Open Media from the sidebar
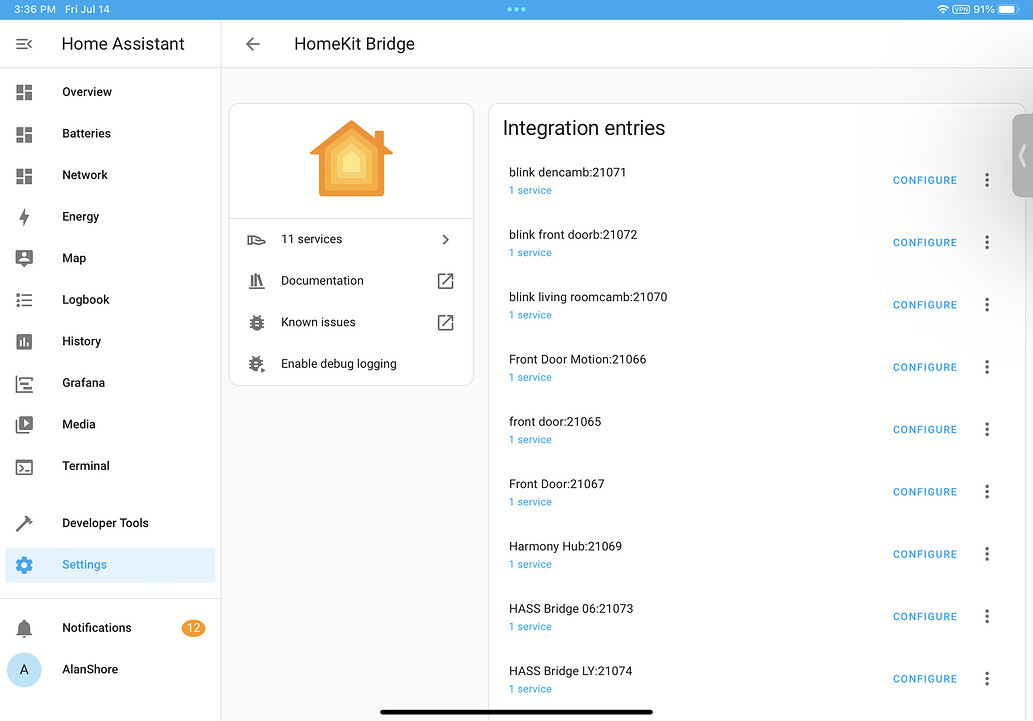The width and height of the screenshot is (1033, 721). [79, 424]
